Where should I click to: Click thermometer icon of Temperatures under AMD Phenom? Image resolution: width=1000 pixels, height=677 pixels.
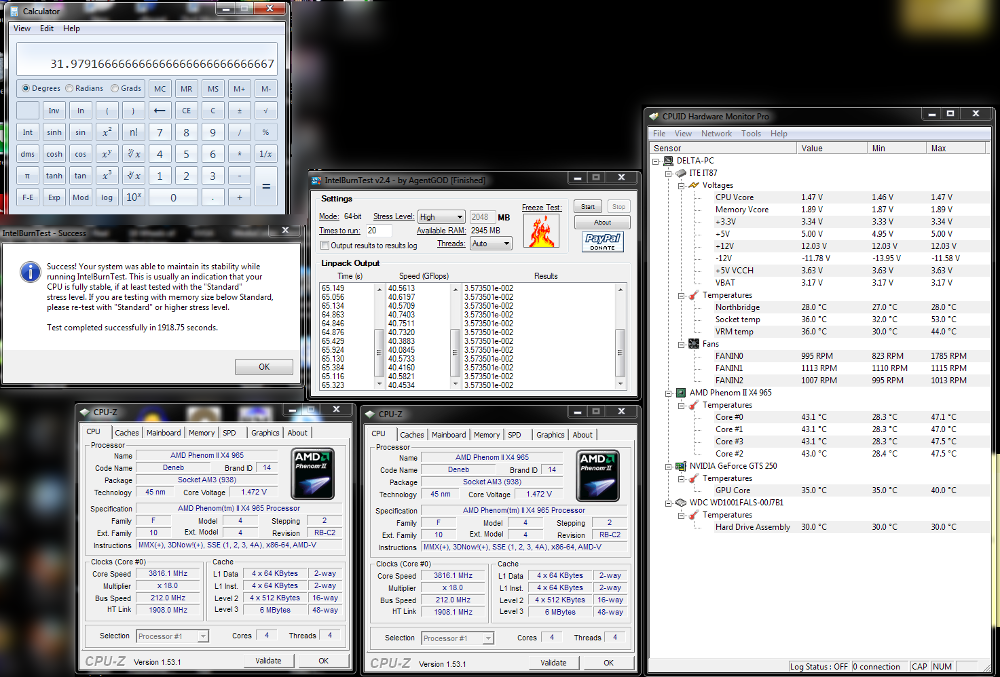click(x=694, y=405)
